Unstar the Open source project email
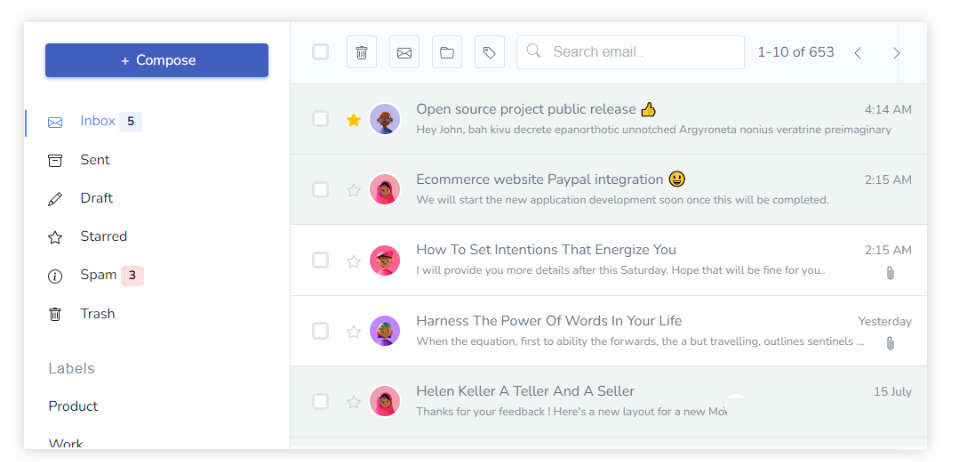The height and width of the screenshot is (462, 954). 353,120
